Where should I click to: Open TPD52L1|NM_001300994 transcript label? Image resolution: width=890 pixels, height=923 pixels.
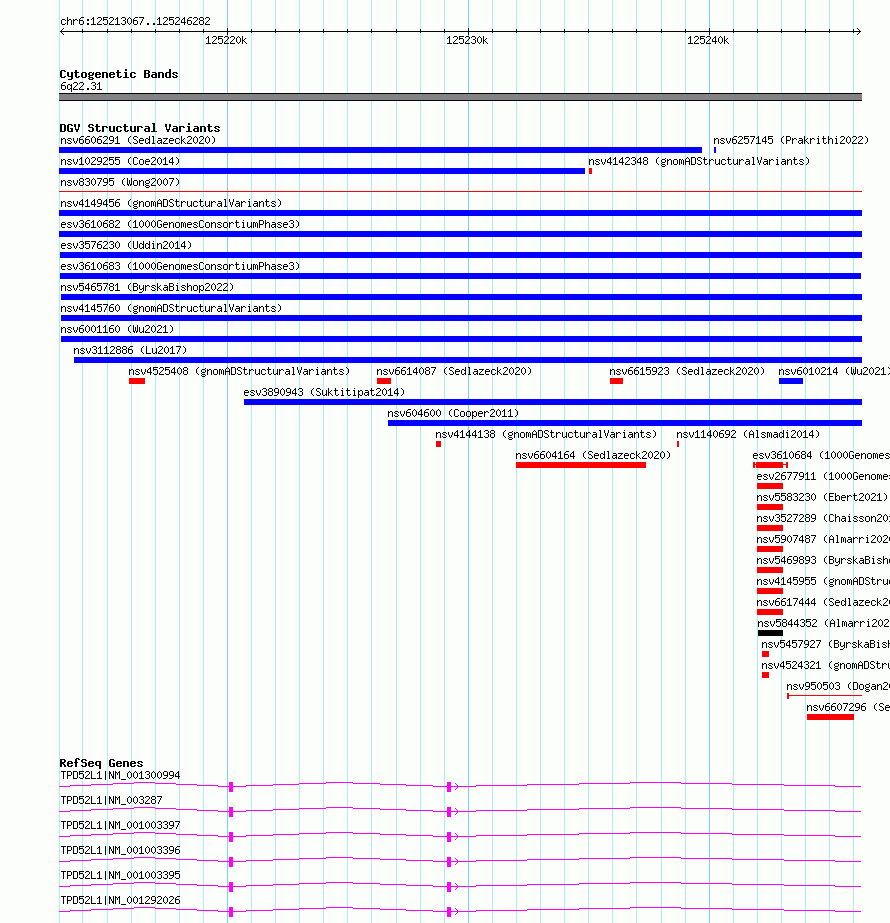(120, 775)
